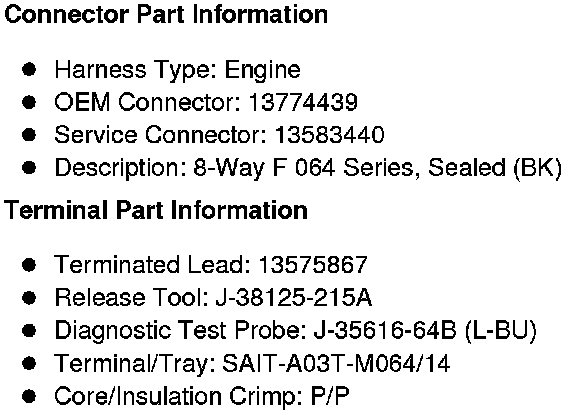Click Release Tool J-38125-215A text
The height and width of the screenshot is (416, 576).
coord(294,297)
